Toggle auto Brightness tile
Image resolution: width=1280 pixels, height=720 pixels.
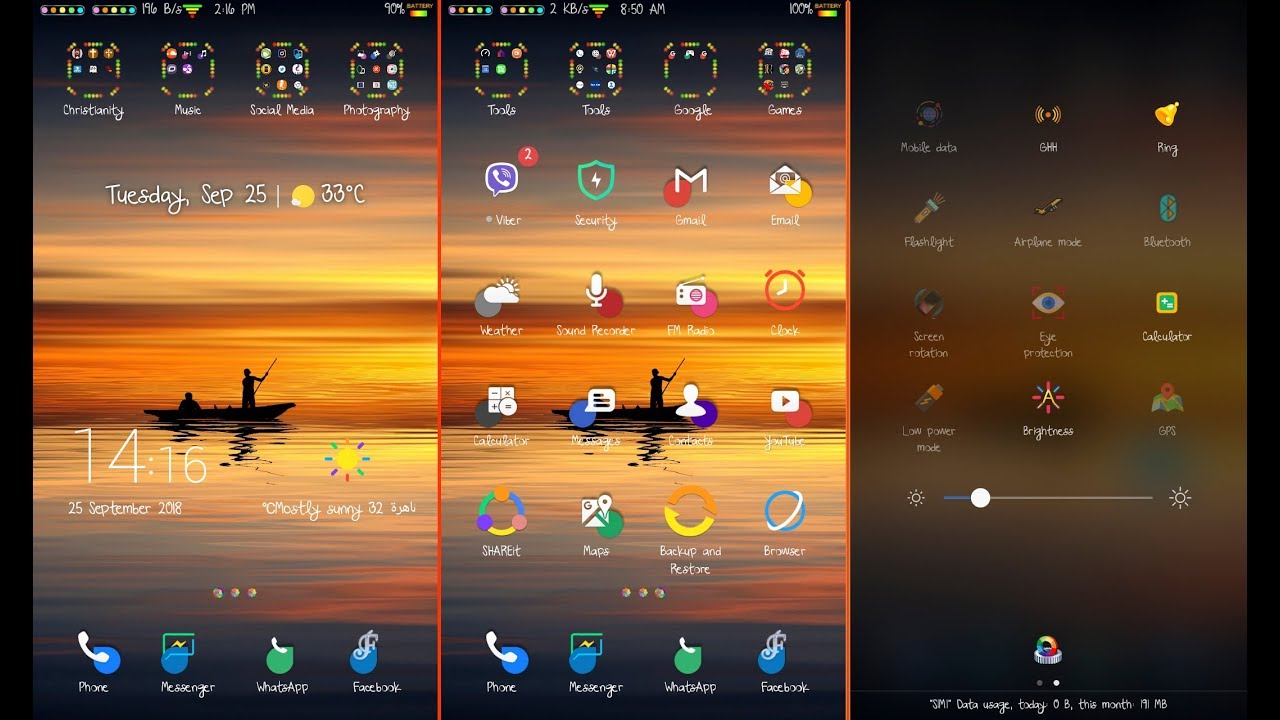tap(1048, 397)
